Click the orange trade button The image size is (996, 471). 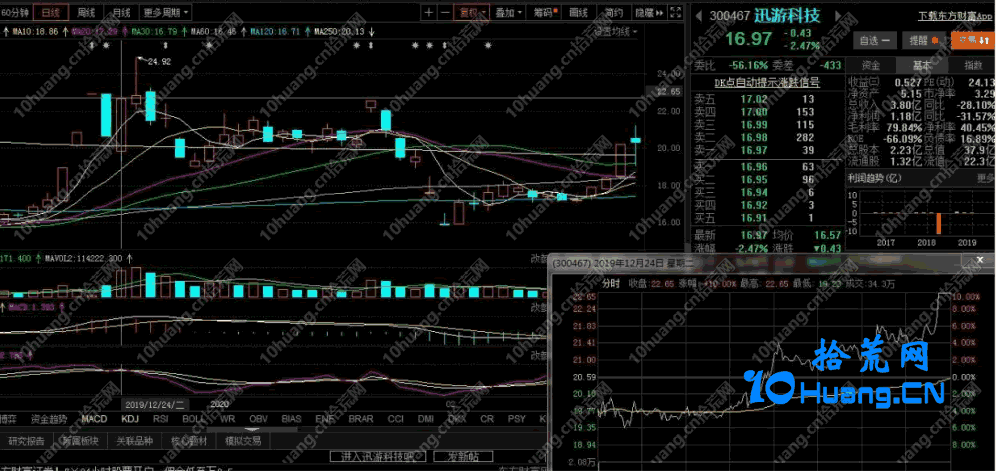(973, 40)
